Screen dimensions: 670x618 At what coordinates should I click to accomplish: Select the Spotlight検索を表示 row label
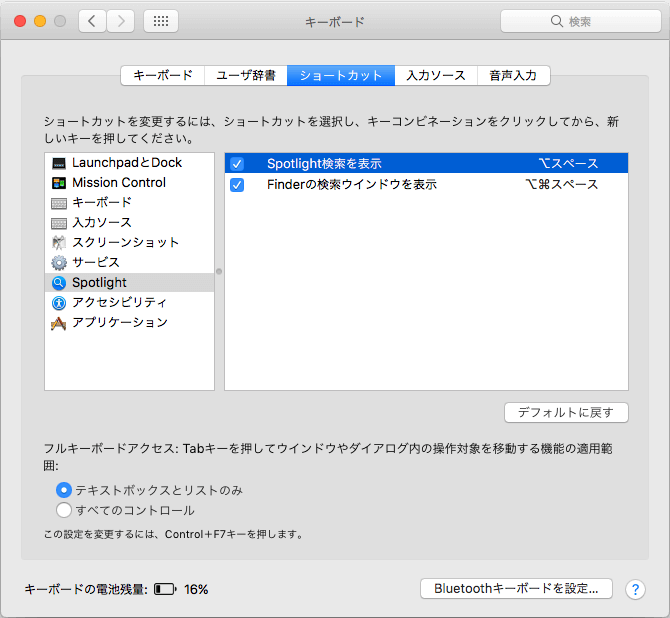point(324,164)
